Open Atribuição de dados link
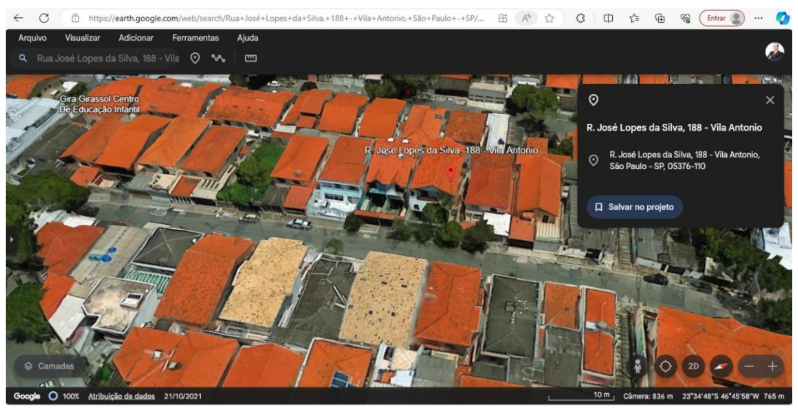798x410 pixels. pyautogui.click(x=121, y=397)
